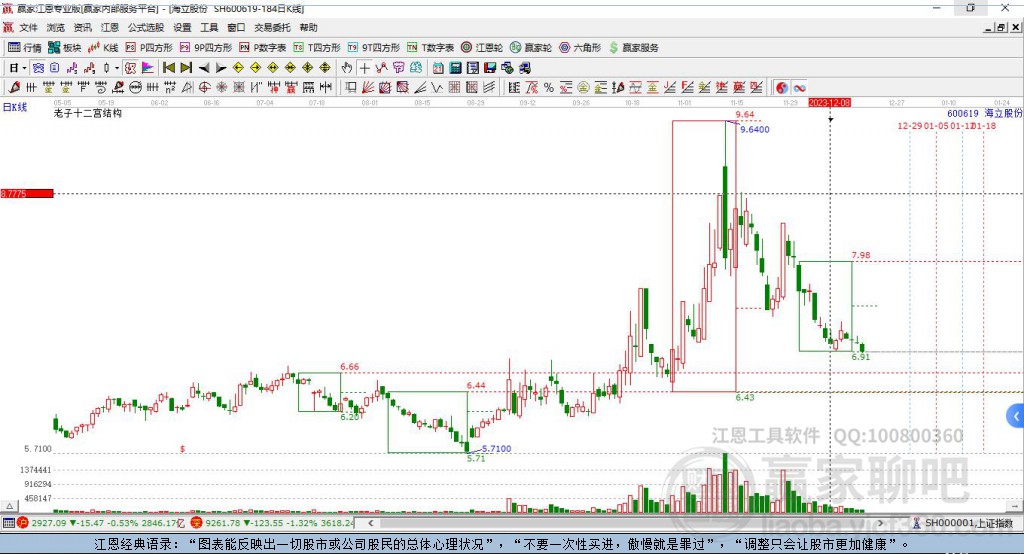Click the red infinity loop icon
The image size is (1024, 554).
pyautogui.click(x=799, y=88)
